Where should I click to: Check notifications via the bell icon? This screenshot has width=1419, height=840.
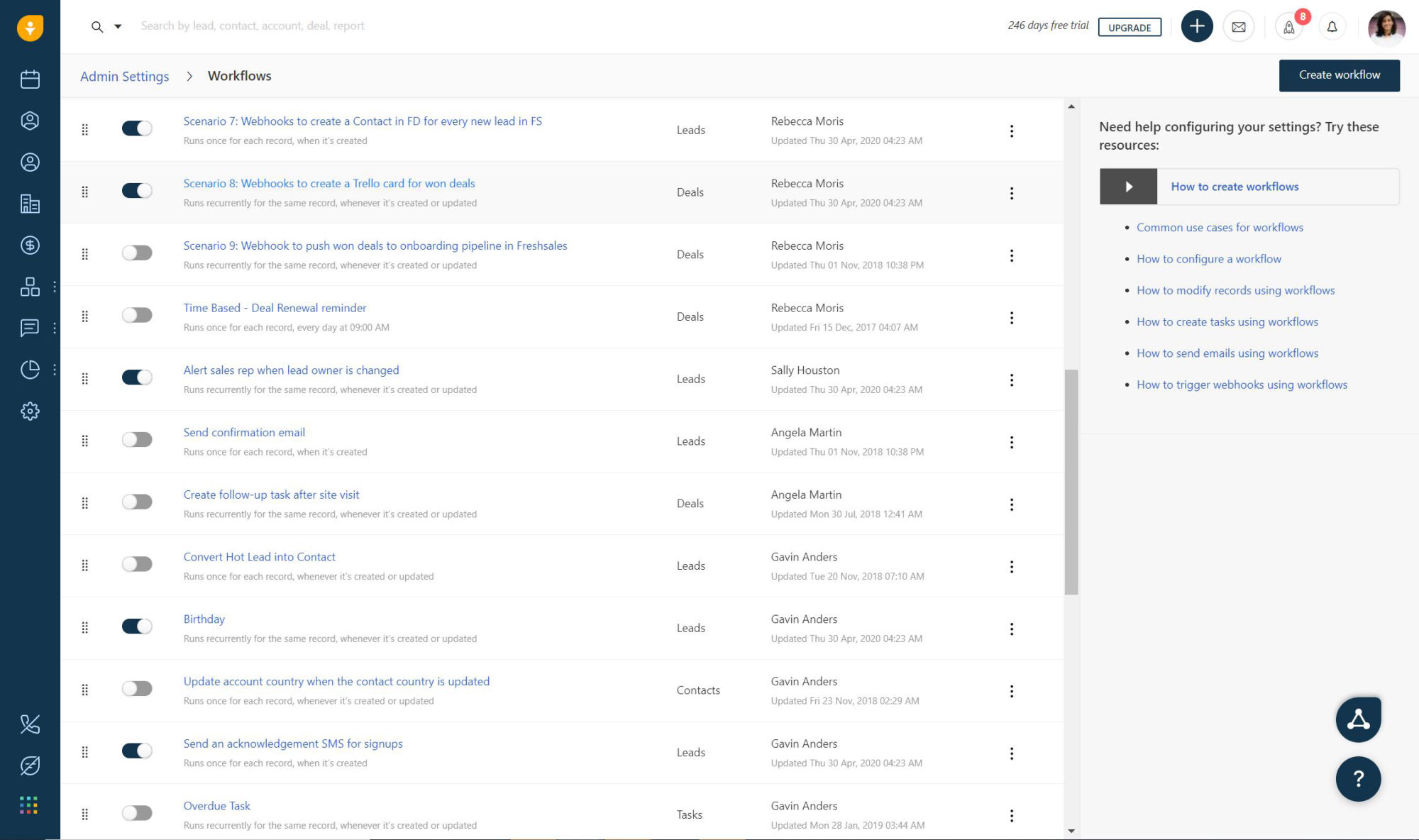[x=1332, y=26]
